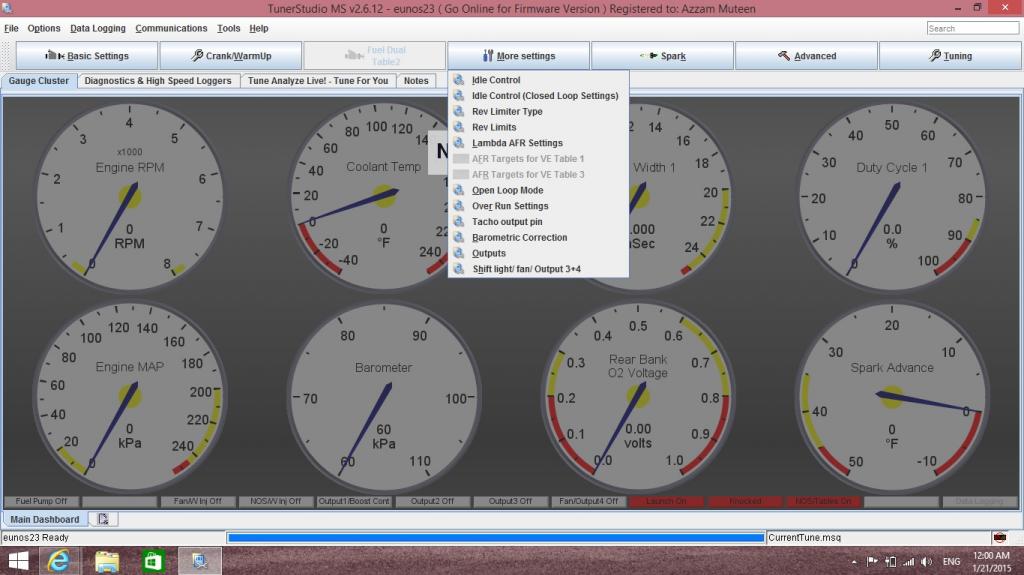Choose Idle Control (Closed Loop Settings)
This screenshot has width=1024, height=575.
click(538, 95)
